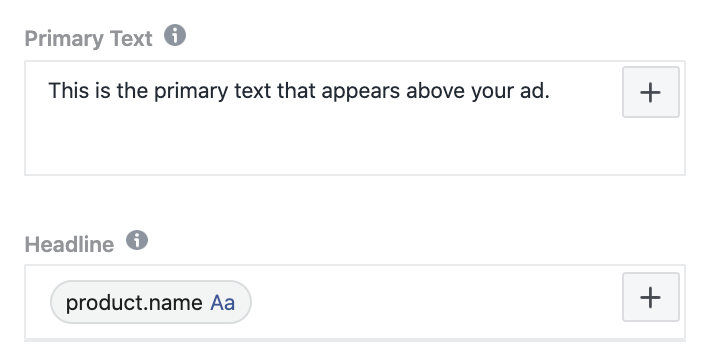Open Aa text formatting on product.name token
The width and height of the screenshot is (706, 360).
pyautogui.click(x=222, y=302)
